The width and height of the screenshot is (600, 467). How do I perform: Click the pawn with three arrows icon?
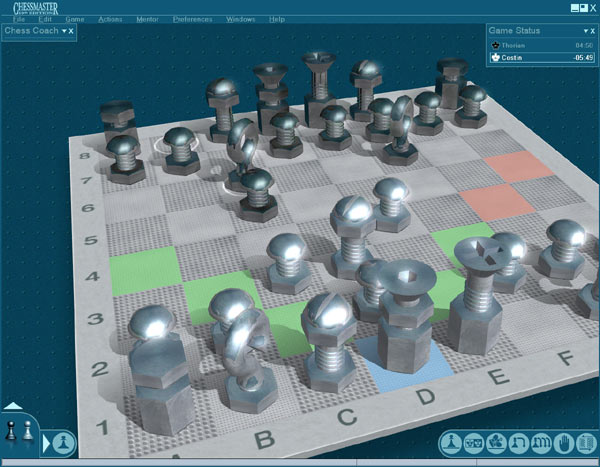pos(541,444)
